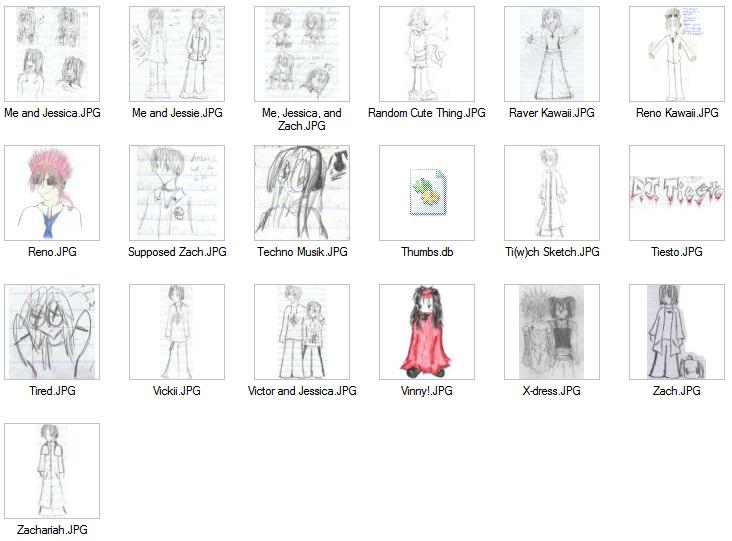Click the file name Thumbs.db
This screenshot has height=541, width=732.
tap(427, 252)
